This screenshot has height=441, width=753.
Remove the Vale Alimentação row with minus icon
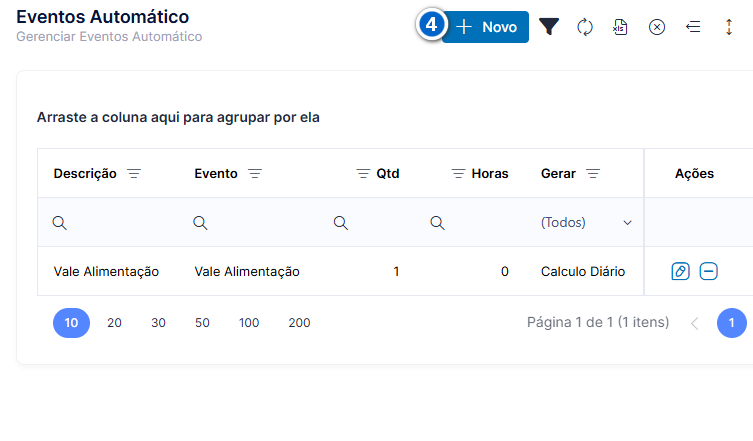pyautogui.click(x=708, y=271)
